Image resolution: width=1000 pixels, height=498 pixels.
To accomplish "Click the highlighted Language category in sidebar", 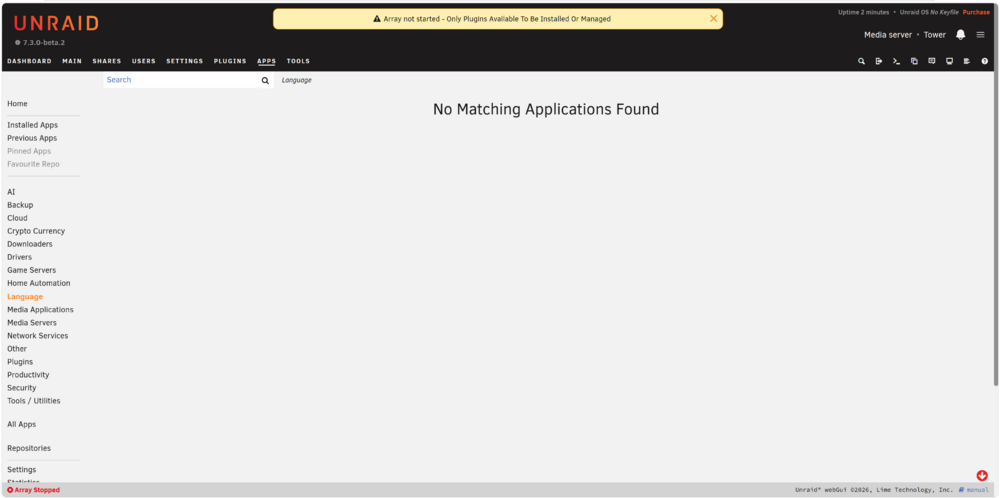I will pos(25,297).
